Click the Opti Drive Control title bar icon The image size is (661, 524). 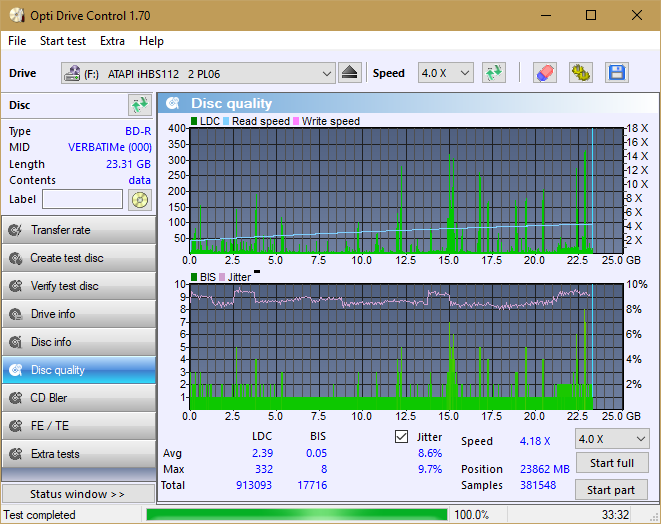tap(17, 16)
